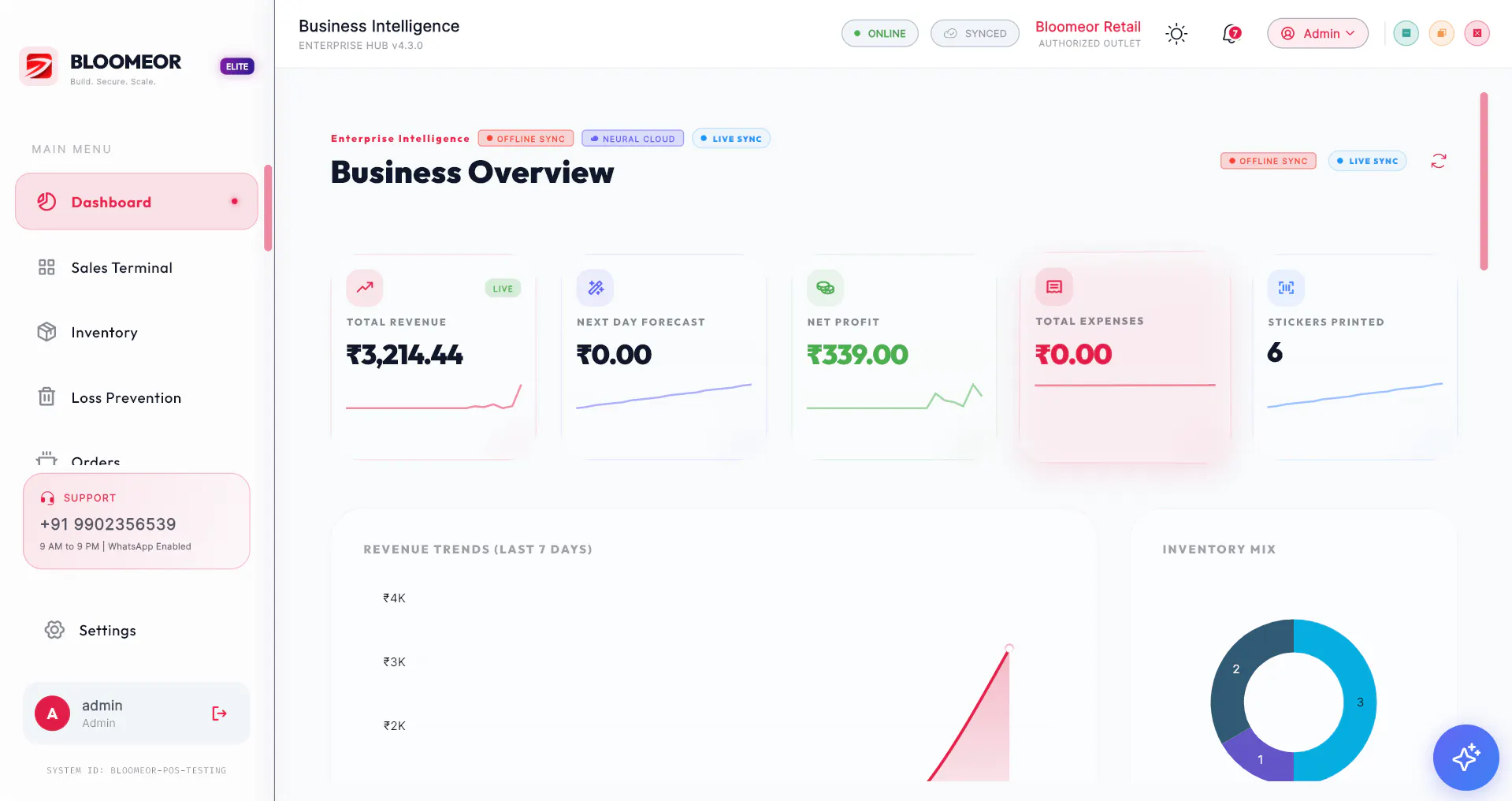Click the ONLINE status pill
The image size is (1512, 801).
pyautogui.click(x=880, y=33)
